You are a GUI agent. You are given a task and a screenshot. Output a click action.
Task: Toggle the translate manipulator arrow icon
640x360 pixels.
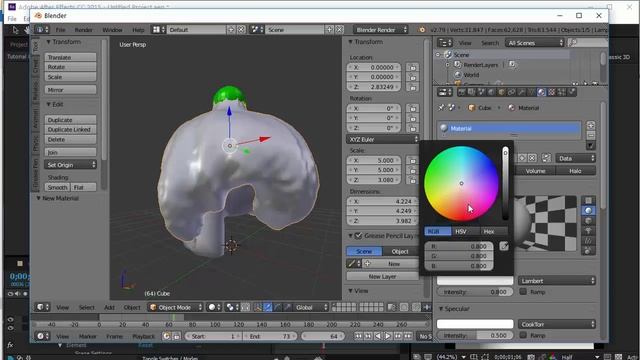pos(267,307)
